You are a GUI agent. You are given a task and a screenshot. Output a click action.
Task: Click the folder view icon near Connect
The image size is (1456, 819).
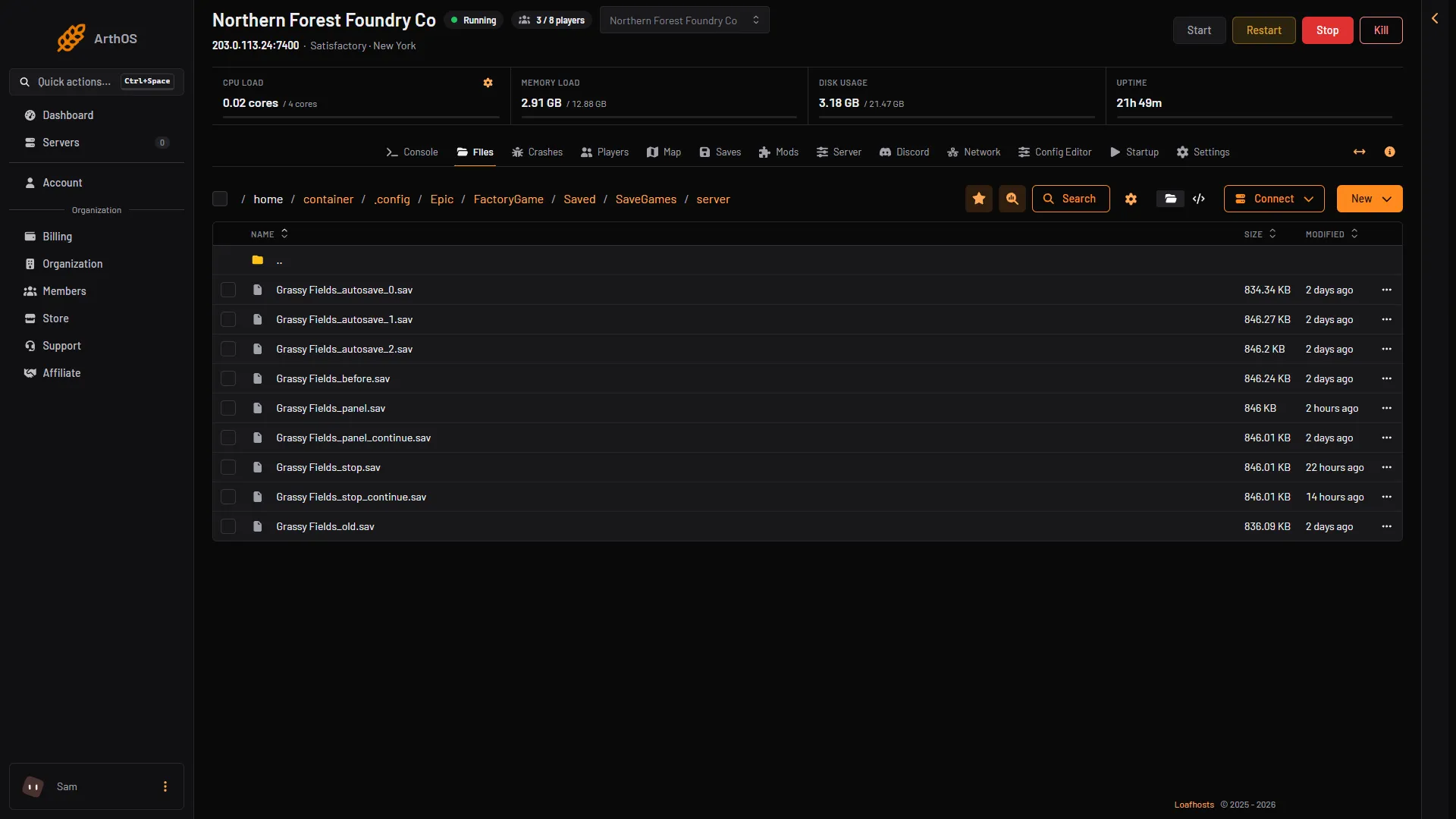pyautogui.click(x=1171, y=199)
